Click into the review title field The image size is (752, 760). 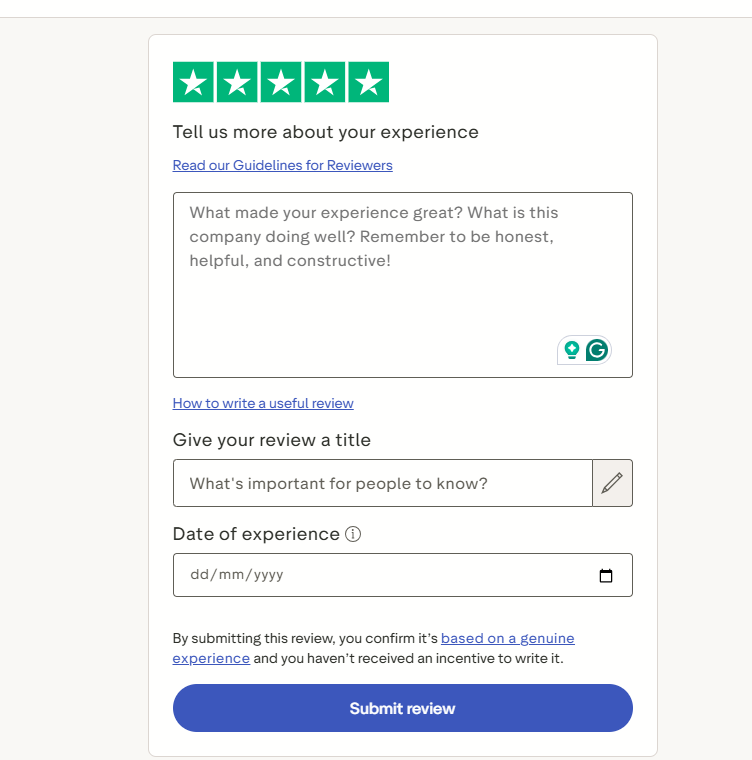(x=382, y=483)
